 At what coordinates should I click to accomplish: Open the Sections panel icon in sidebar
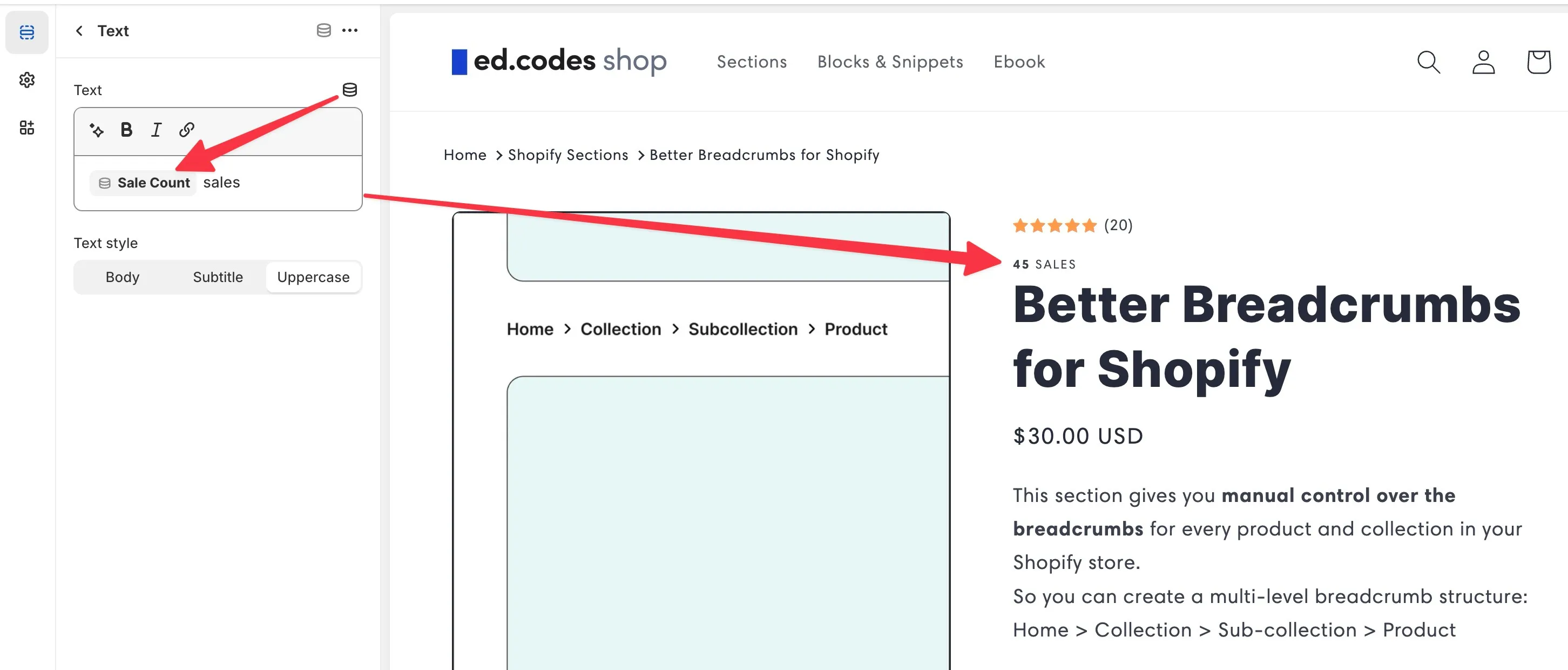27,32
